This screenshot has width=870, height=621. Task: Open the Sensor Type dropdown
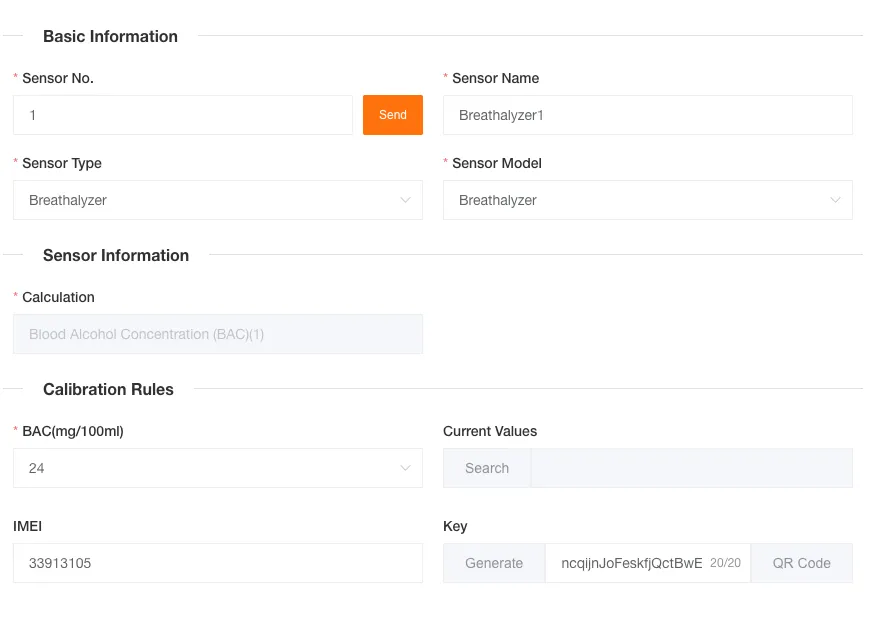tap(217, 200)
